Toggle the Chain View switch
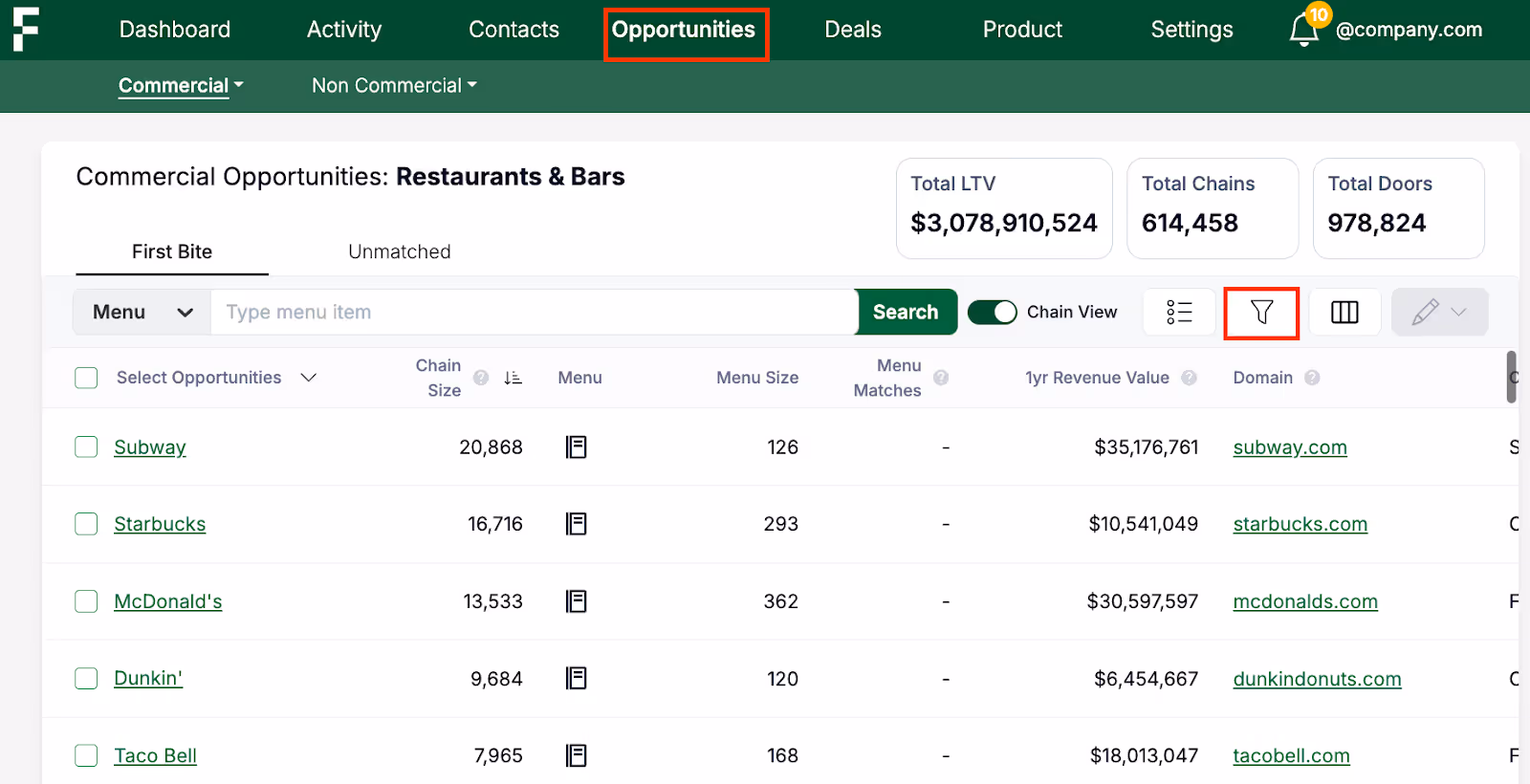 tap(992, 312)
